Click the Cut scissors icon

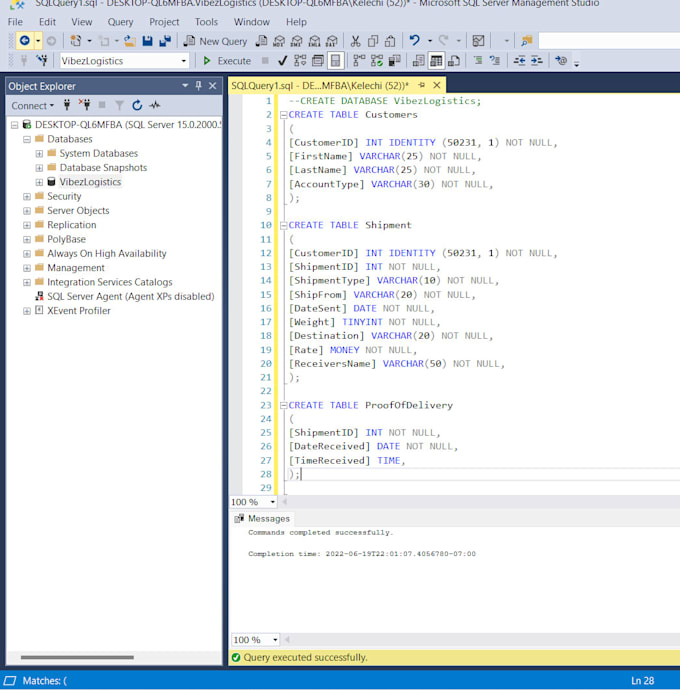click(x=355, y=41)
